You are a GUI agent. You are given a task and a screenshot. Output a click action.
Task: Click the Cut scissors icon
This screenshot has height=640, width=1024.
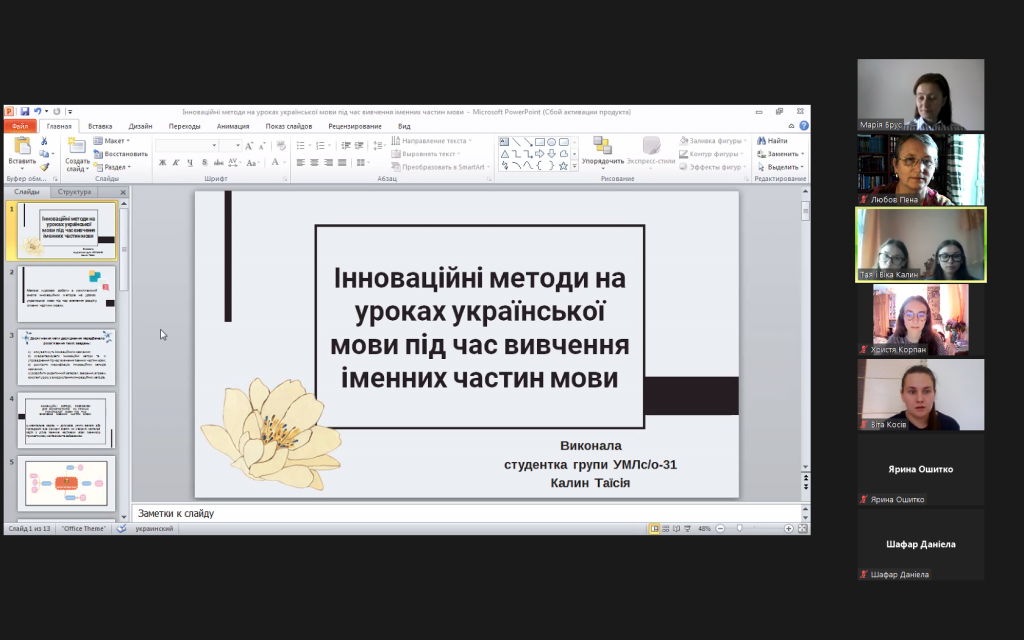tap(44, 141)
